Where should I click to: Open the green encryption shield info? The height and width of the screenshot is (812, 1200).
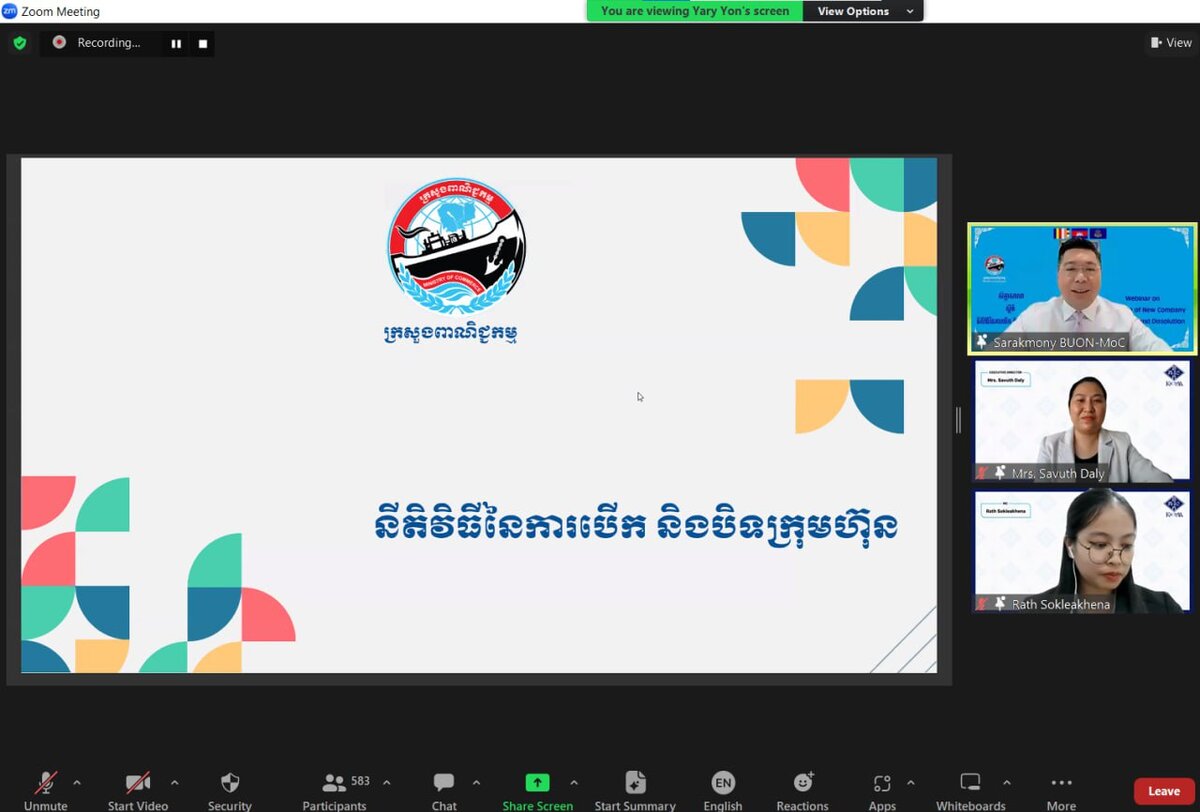[x=19, y=43]
